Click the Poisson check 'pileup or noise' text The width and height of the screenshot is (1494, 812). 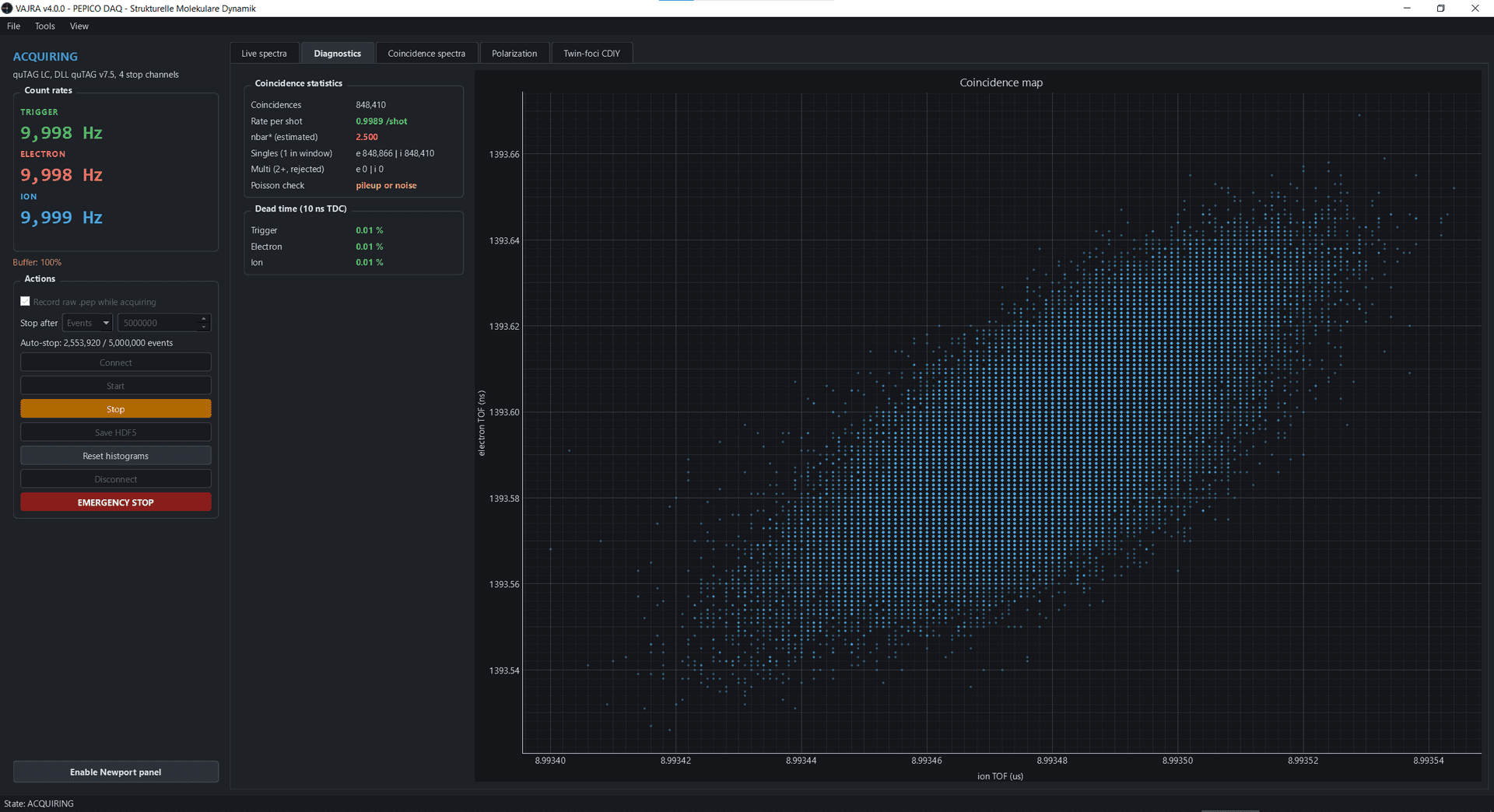coord(386,186)
